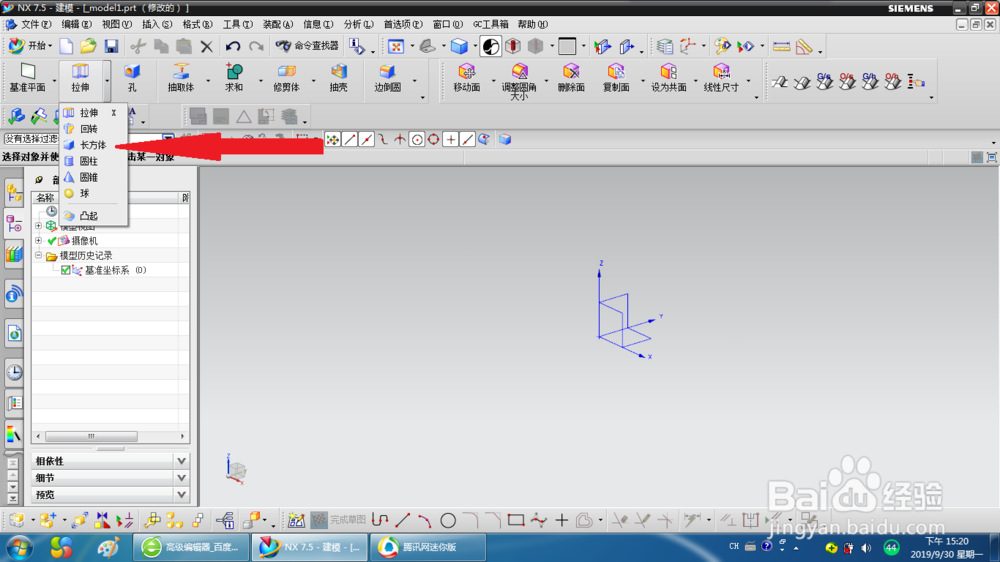Click the 线性尺寸 linear dimension tool
Viewport: 1000px width, 562px height.
(x=721, y=78)
